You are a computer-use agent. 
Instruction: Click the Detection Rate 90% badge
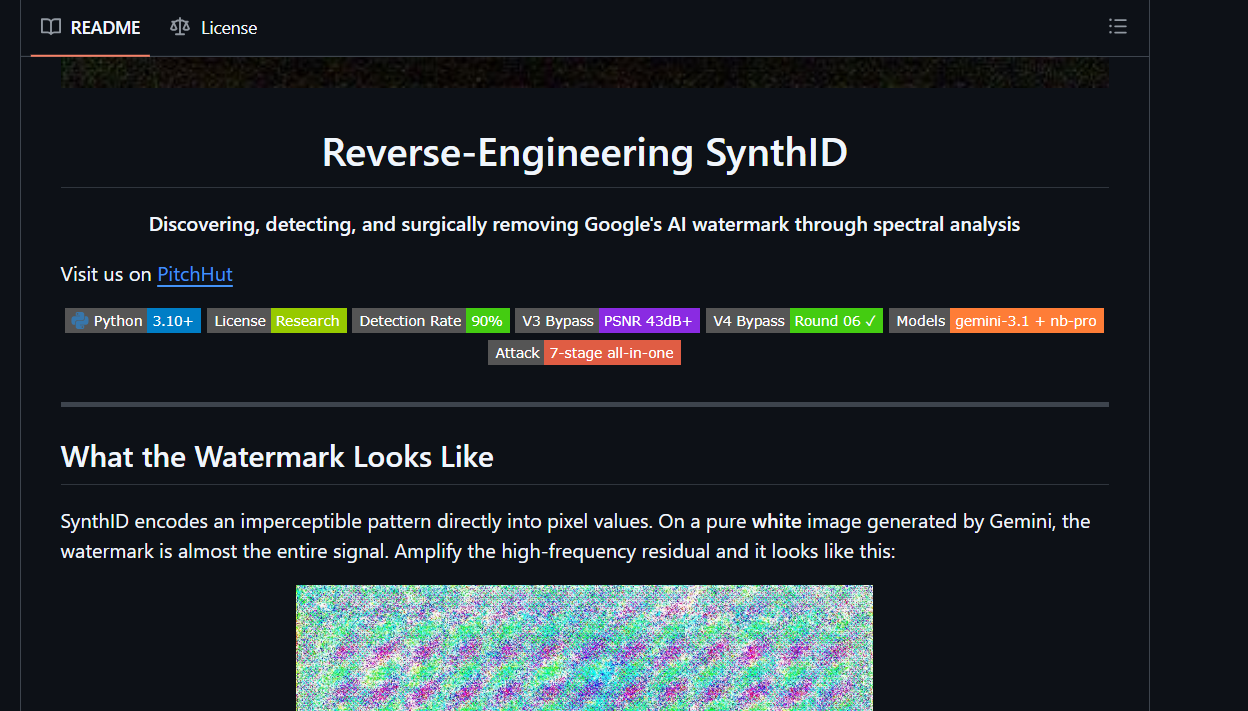click(x=431, y=321)
